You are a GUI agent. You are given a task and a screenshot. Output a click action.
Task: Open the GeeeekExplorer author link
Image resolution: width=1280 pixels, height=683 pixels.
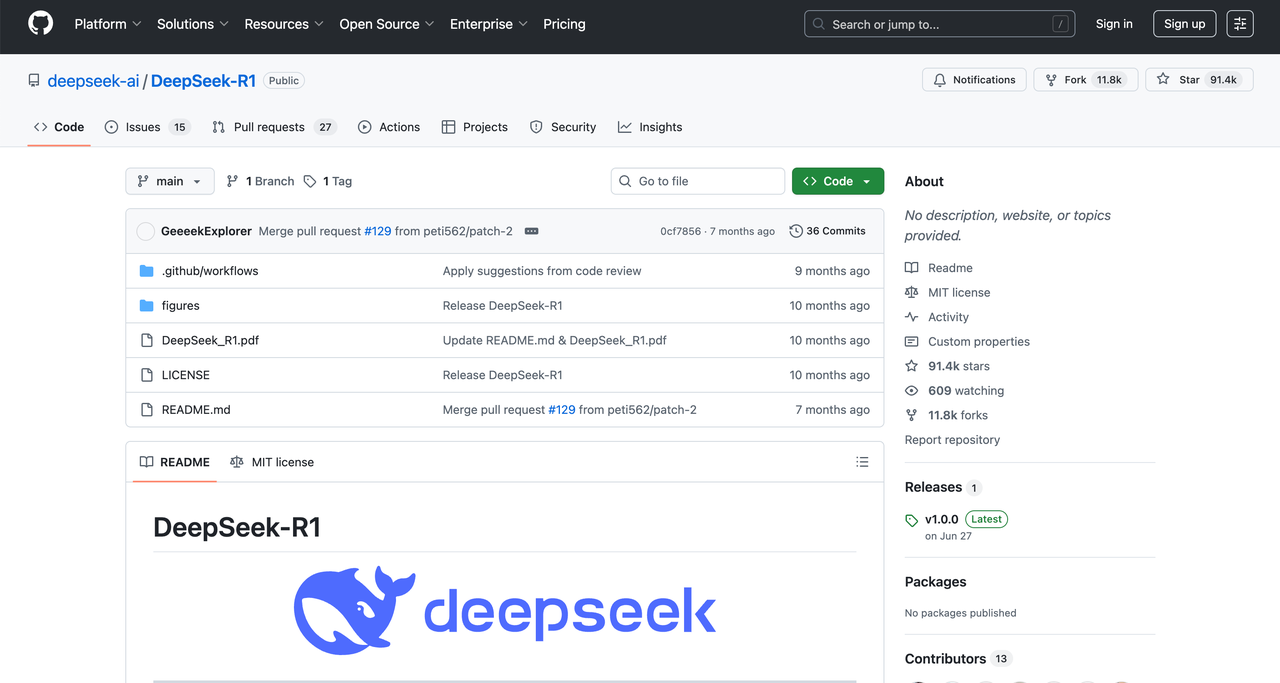[x=206, y=231]
